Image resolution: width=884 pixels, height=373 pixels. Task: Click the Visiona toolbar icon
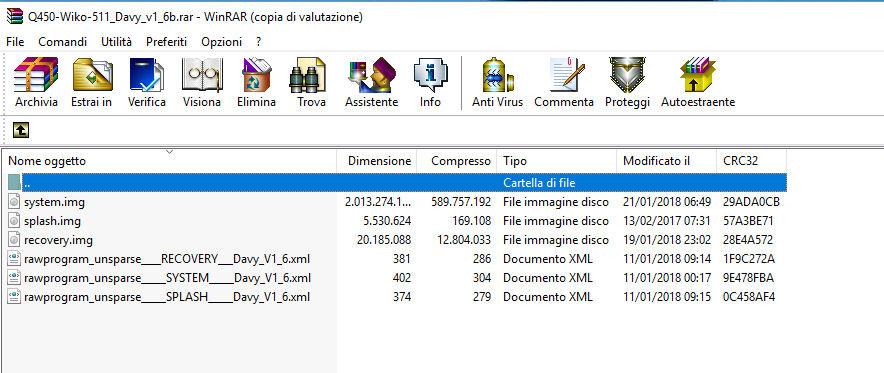[x=201, y=74]
